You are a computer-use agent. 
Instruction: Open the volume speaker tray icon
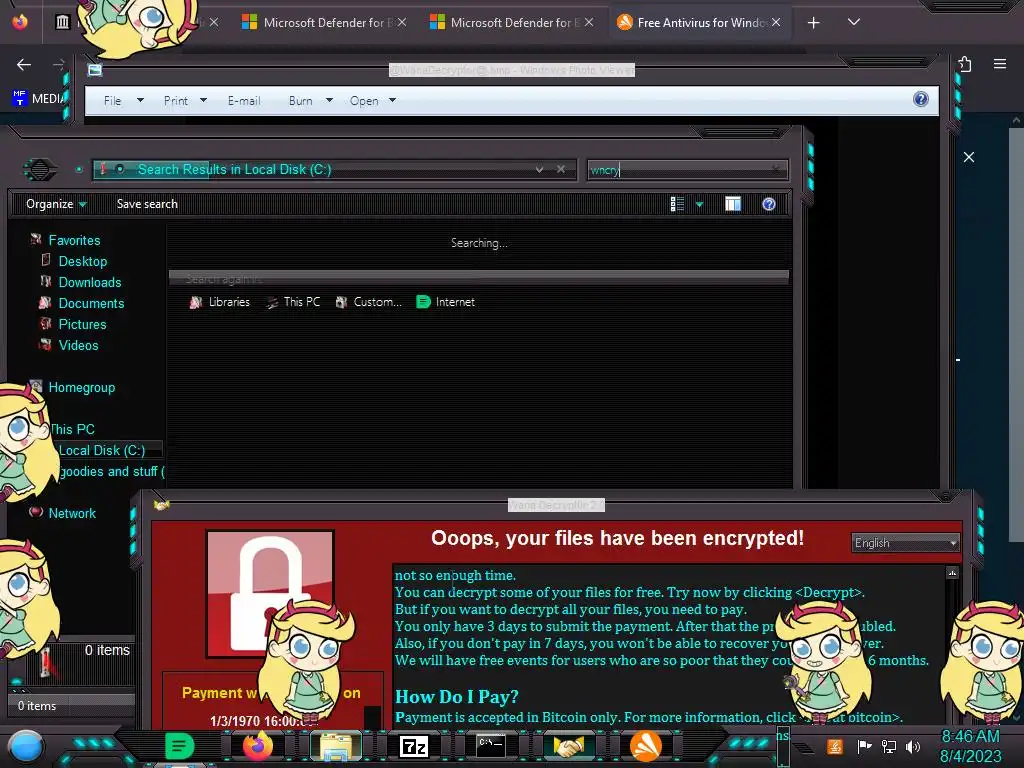point(913,746)
